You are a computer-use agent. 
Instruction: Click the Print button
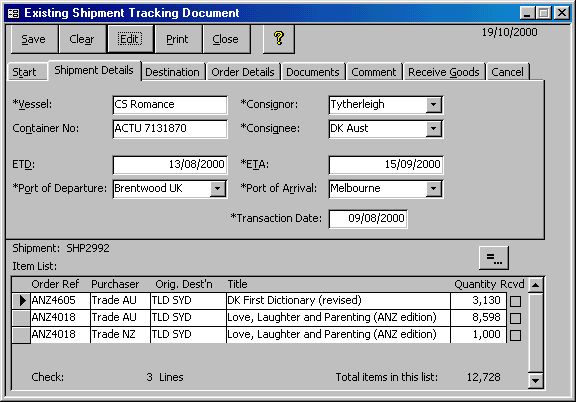pyautogui.click(x=178, y=39)
